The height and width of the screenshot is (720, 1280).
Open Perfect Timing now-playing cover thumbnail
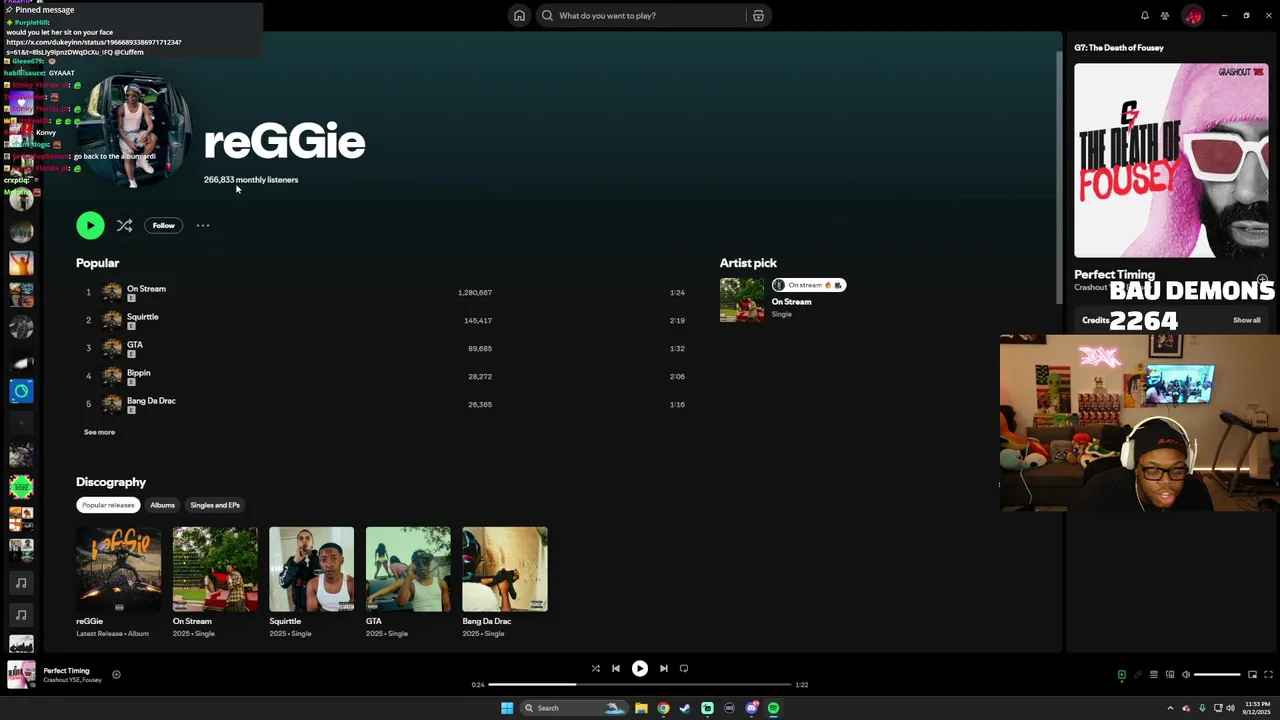(x=21, y=675)
